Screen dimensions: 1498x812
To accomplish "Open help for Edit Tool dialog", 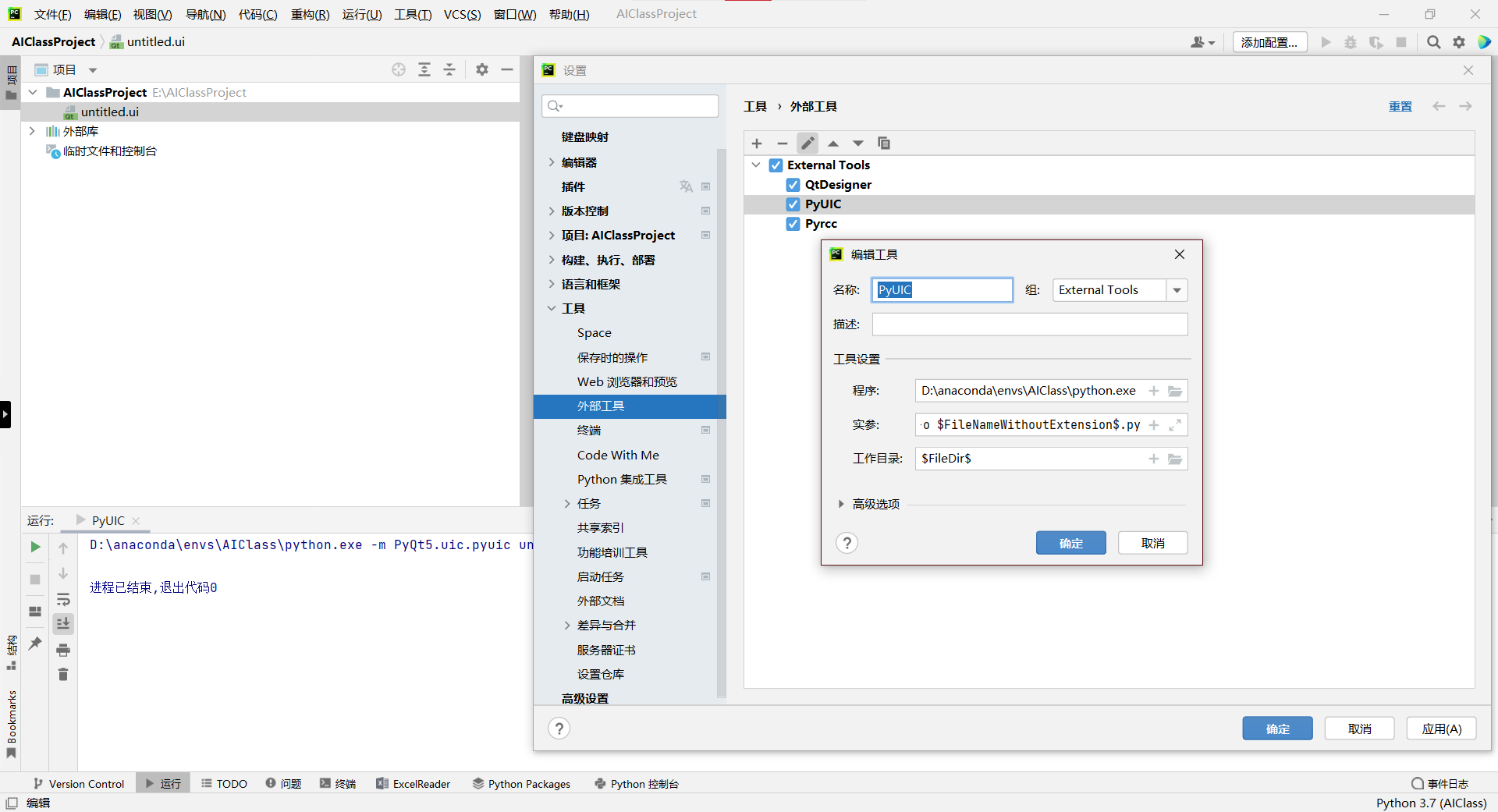I will [847, 543].
